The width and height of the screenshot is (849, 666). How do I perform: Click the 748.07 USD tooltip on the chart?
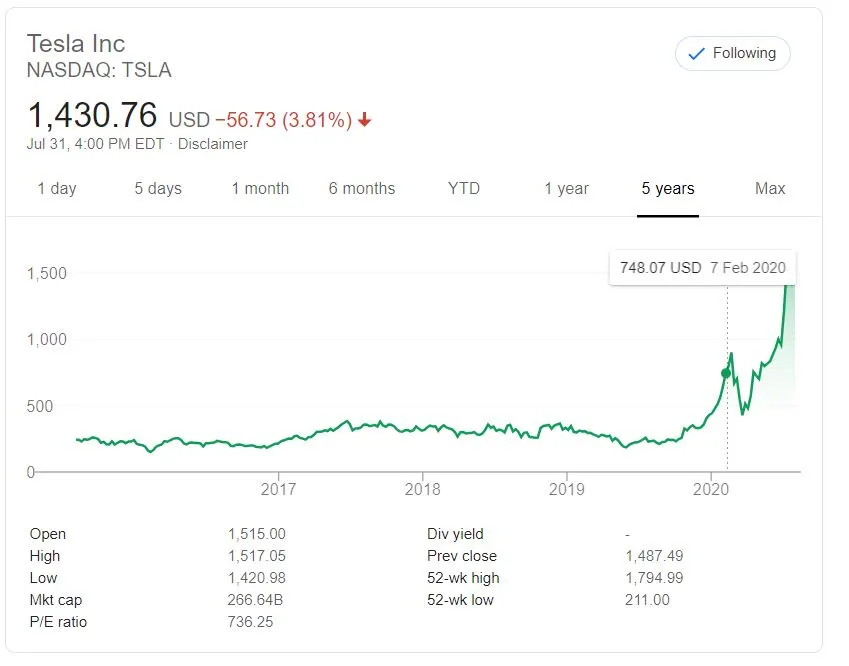(x=702, y=267)
